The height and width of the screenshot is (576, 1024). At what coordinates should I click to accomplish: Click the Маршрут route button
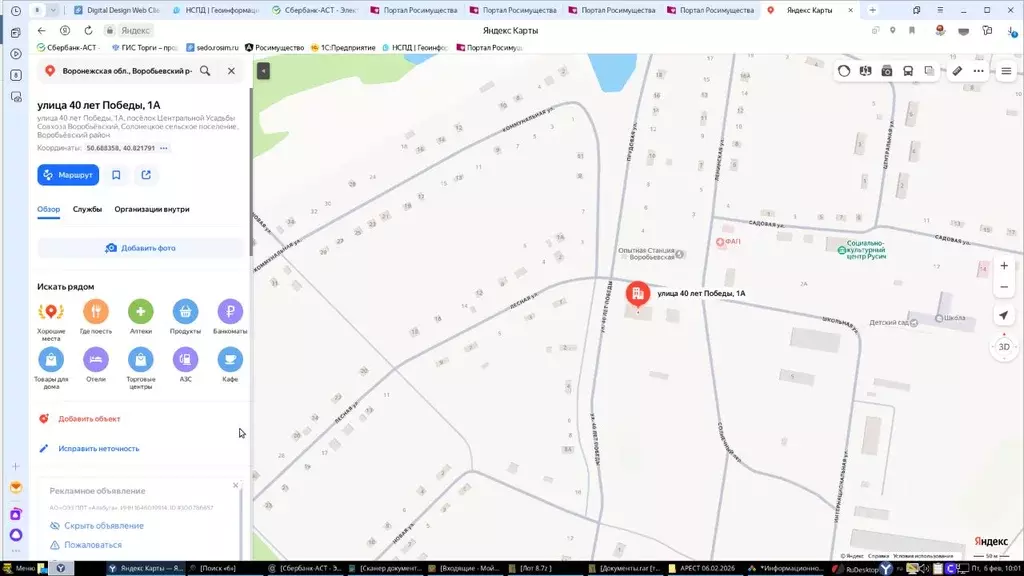pyautogui.click(x=68, y=175)
